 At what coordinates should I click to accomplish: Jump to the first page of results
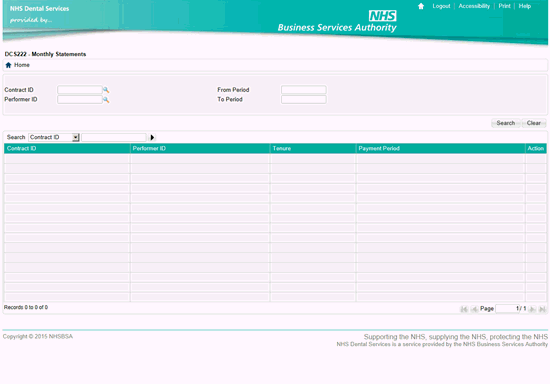464,309
